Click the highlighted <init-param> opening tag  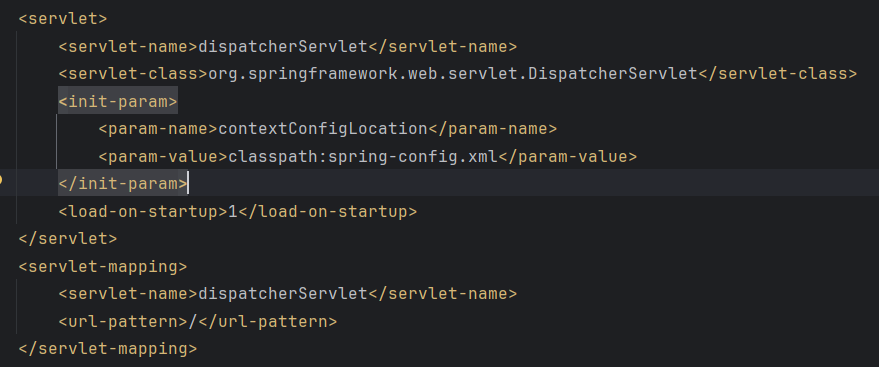pyautogui.click(x=118, y=101)
